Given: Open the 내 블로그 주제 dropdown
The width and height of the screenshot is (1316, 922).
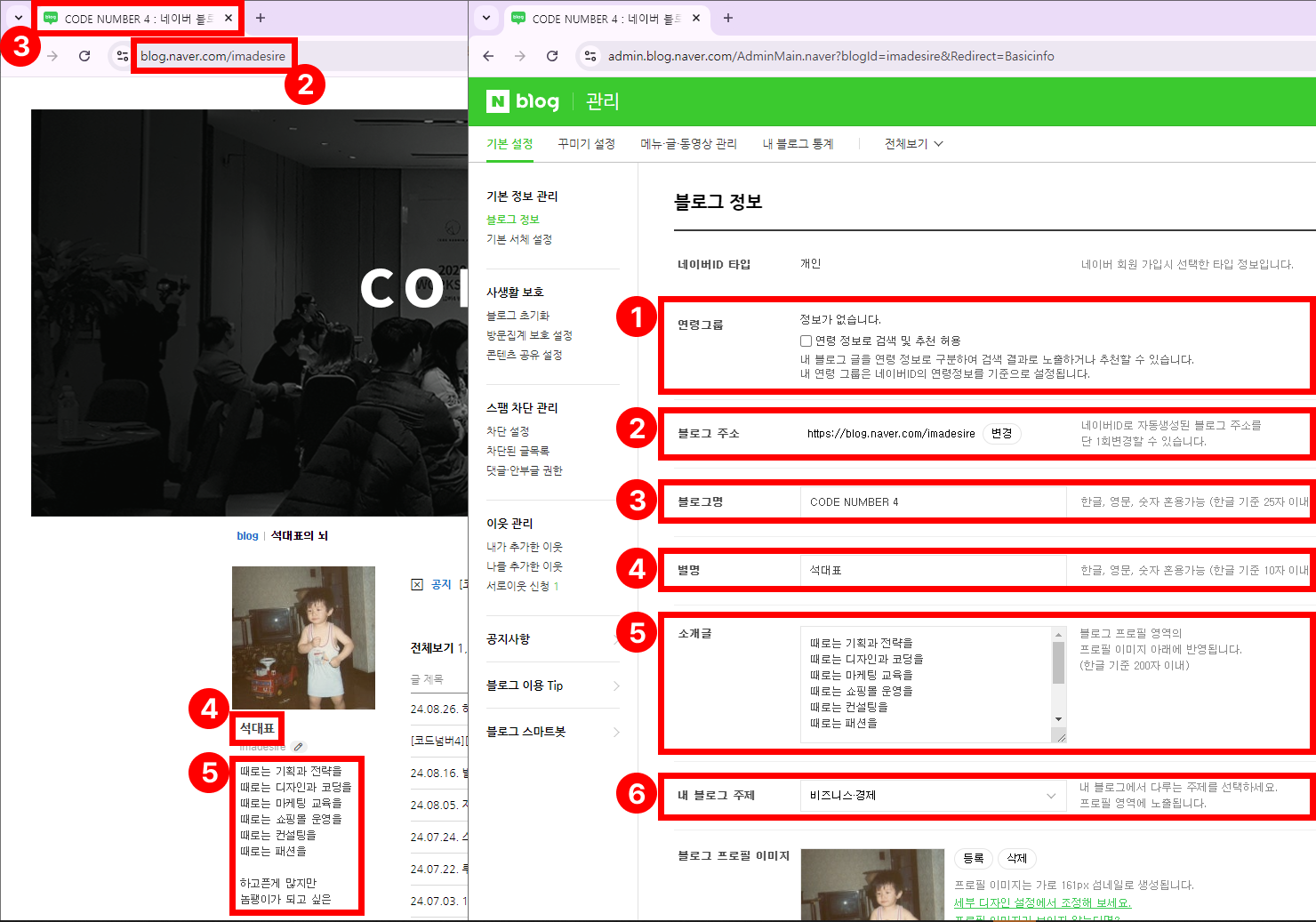Looking at the screenshot, I should [x=932, y=796].
